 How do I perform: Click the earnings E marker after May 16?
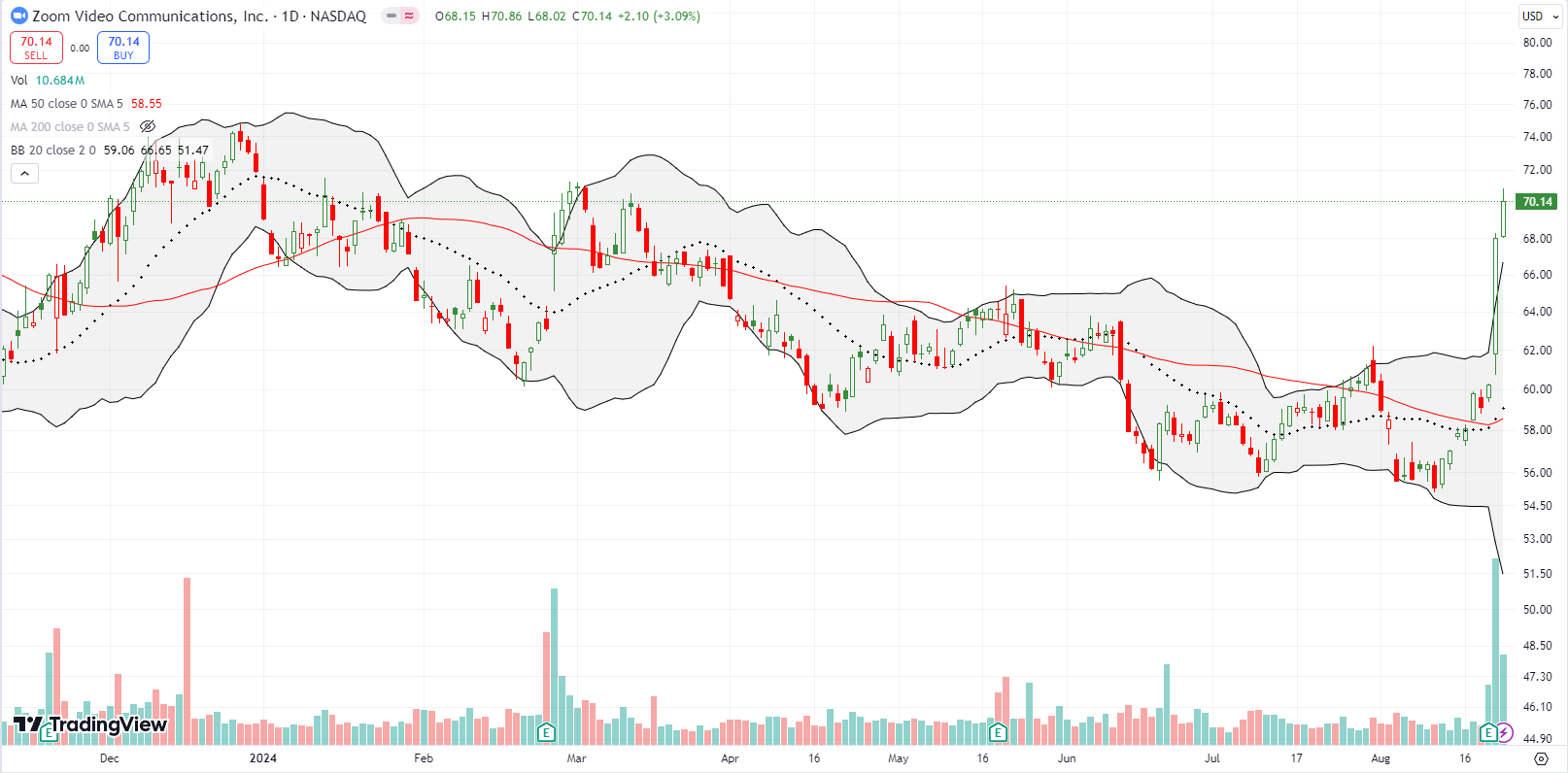coord(998,732)
